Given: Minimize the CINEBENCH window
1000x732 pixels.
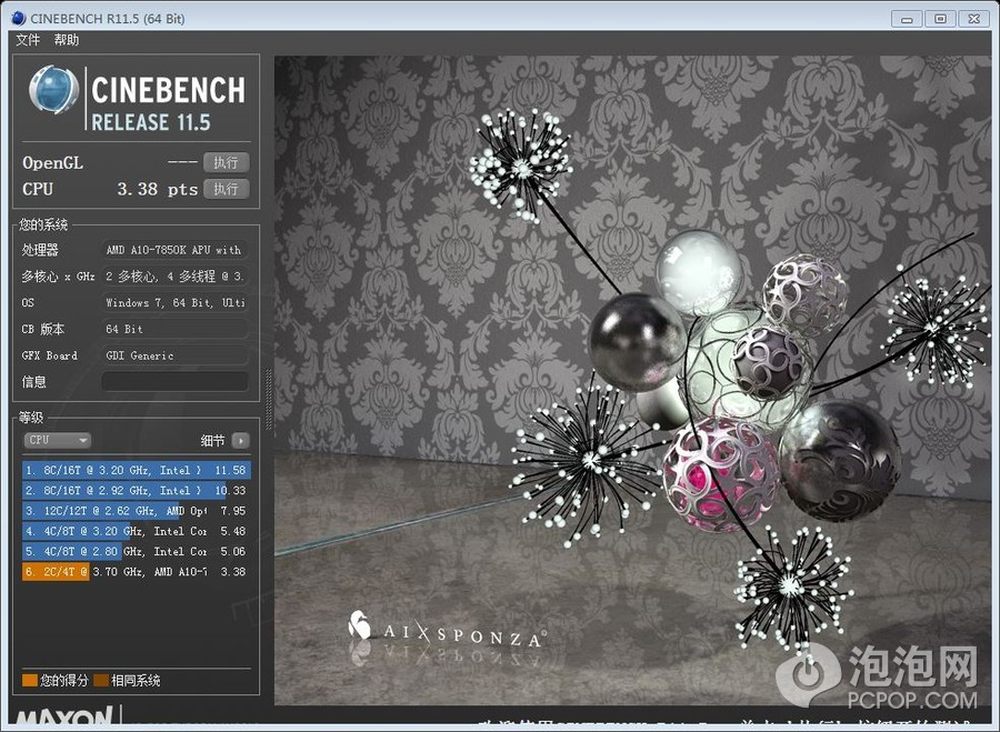Looking at the screenshot, I should click(907, 18).
